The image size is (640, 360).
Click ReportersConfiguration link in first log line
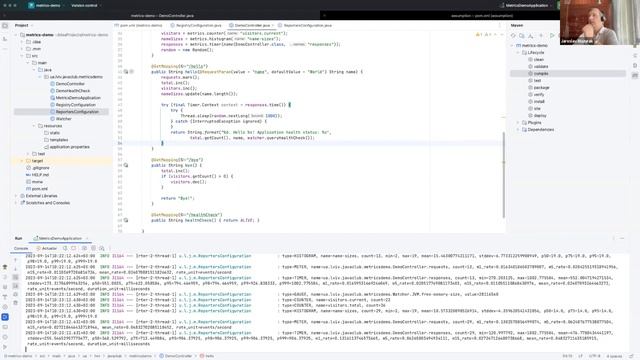click(215, 256)
